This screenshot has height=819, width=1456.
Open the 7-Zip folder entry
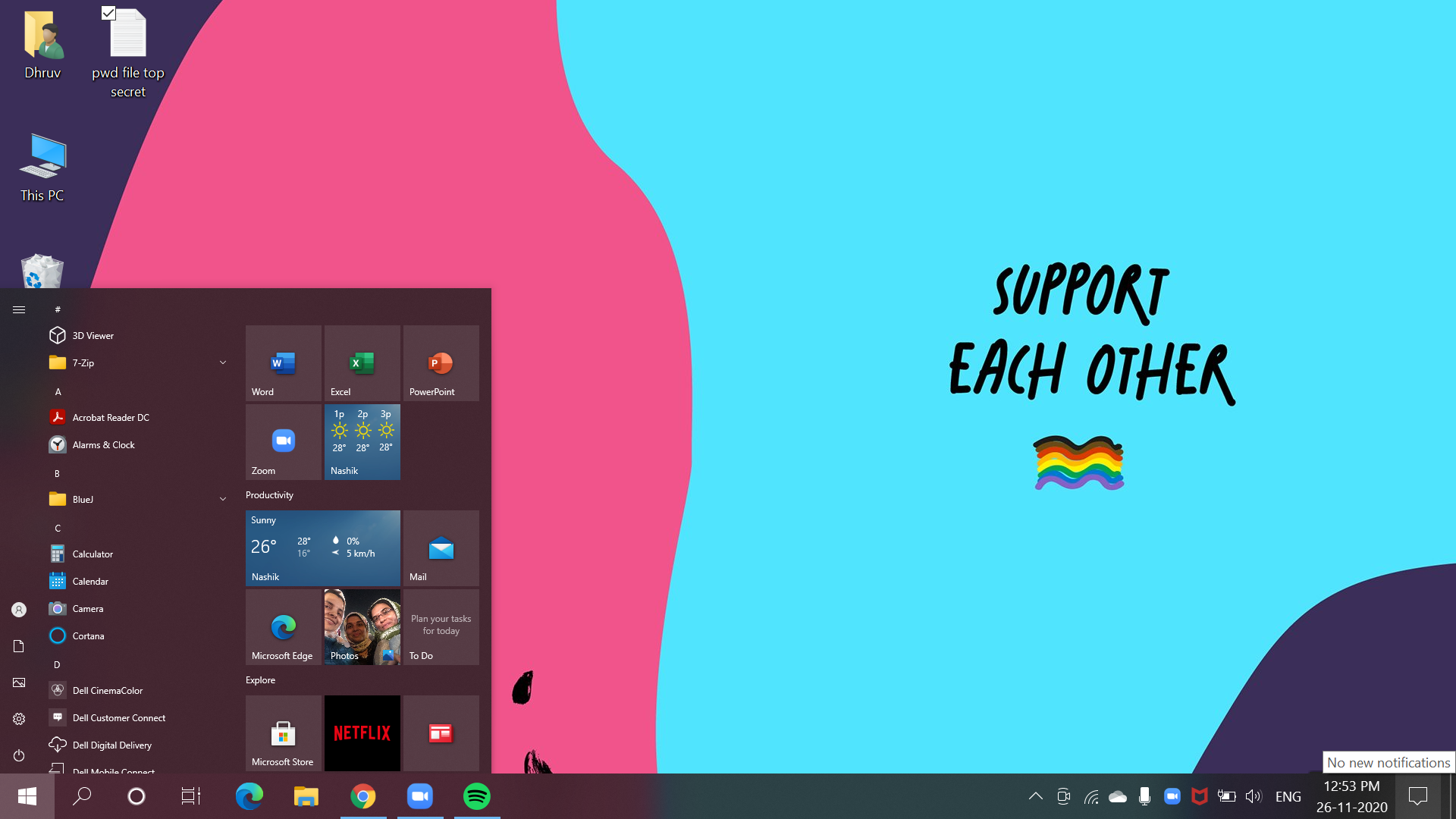point(138,362)
